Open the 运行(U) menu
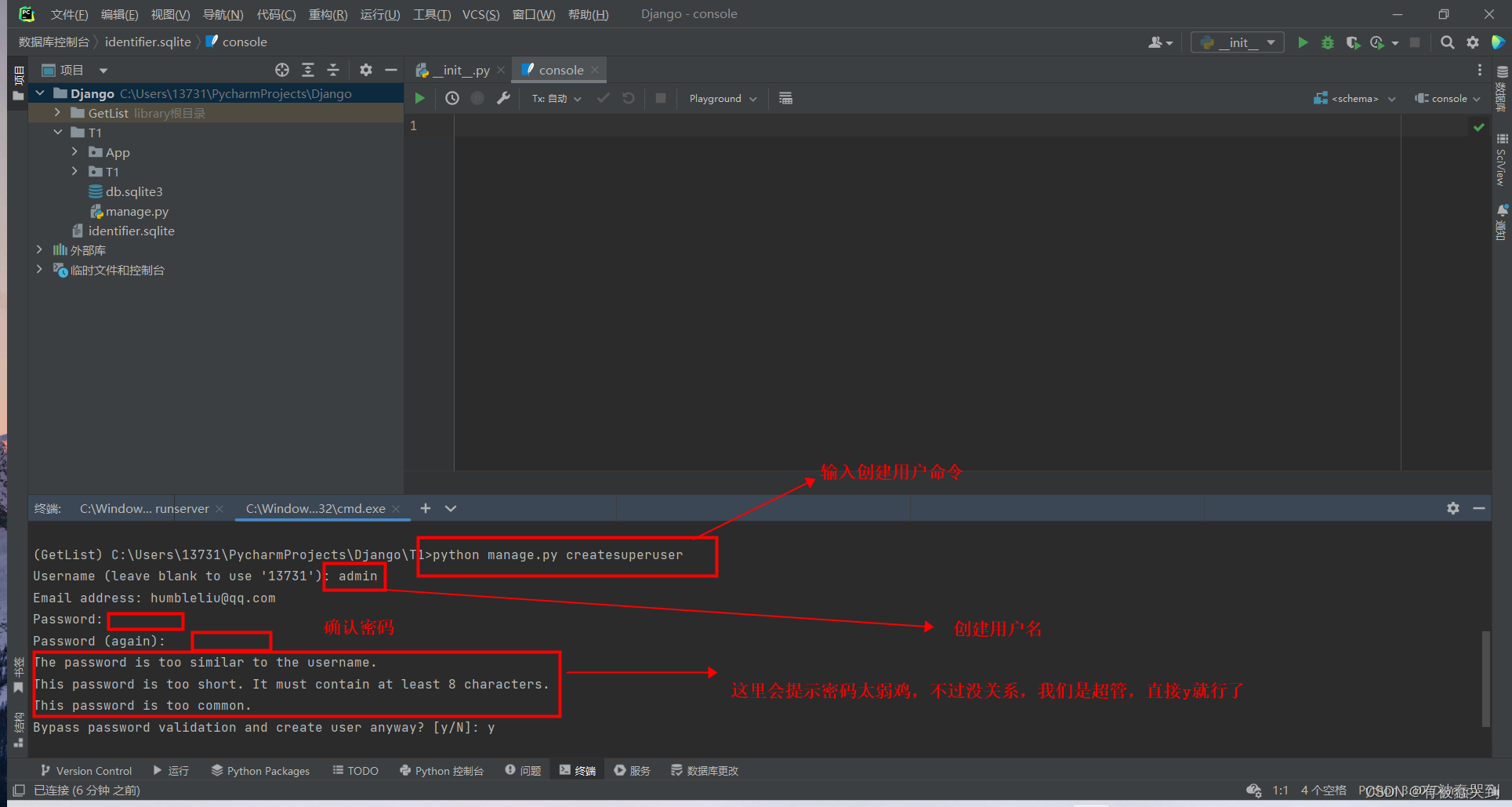Screen dimensions: 1512x807 (380, 14)
